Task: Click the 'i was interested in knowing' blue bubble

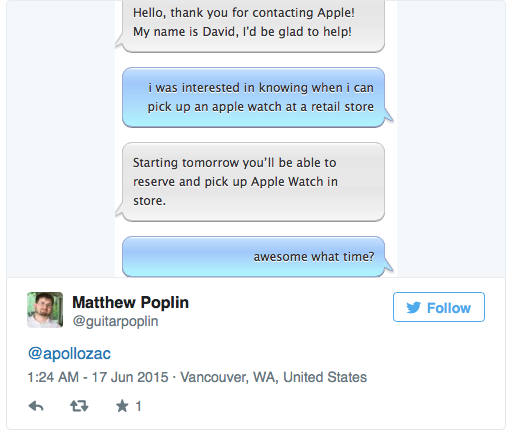Action: pos(256,97)
